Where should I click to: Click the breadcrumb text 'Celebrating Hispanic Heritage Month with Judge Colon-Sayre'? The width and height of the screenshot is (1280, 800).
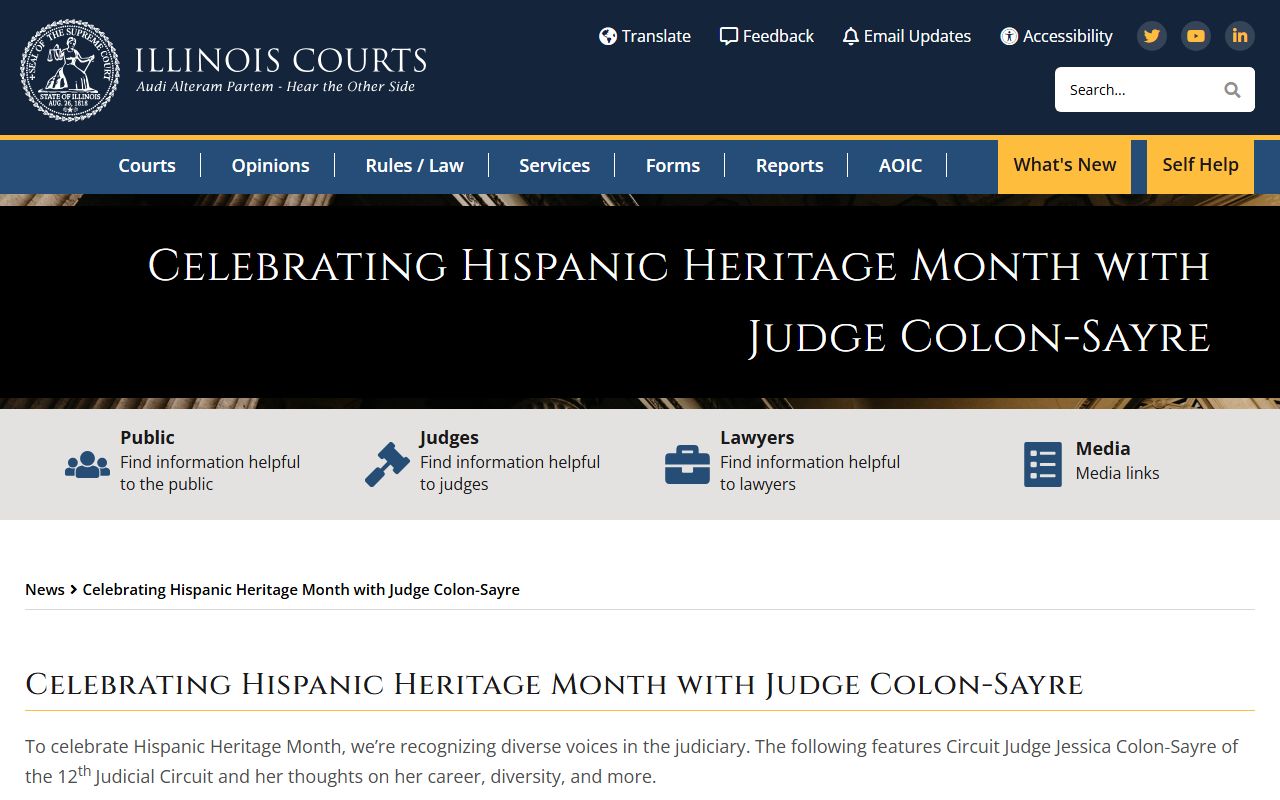click(x=301, y=590)
